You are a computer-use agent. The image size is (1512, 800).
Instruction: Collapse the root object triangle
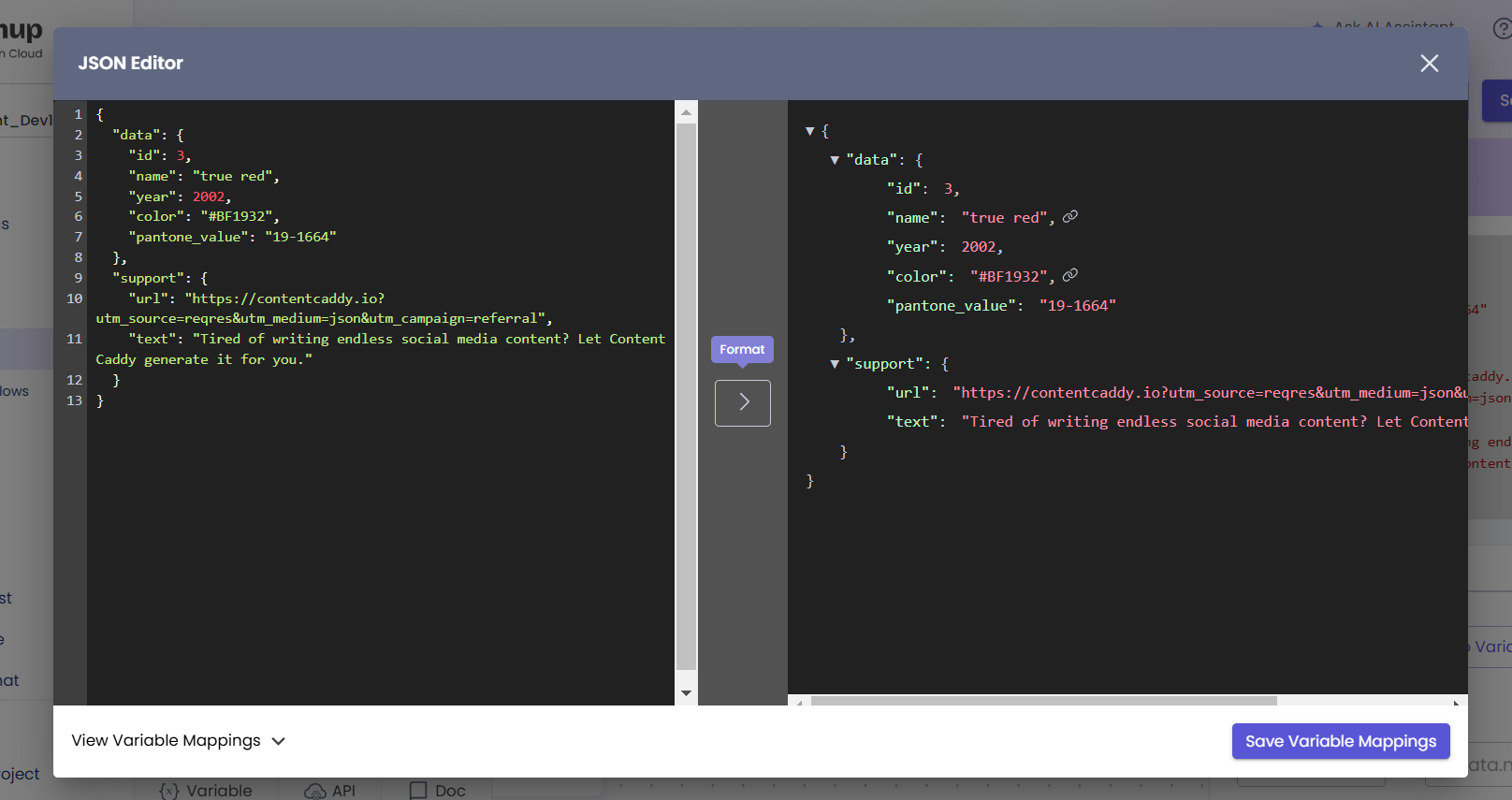tap(810, 131)
